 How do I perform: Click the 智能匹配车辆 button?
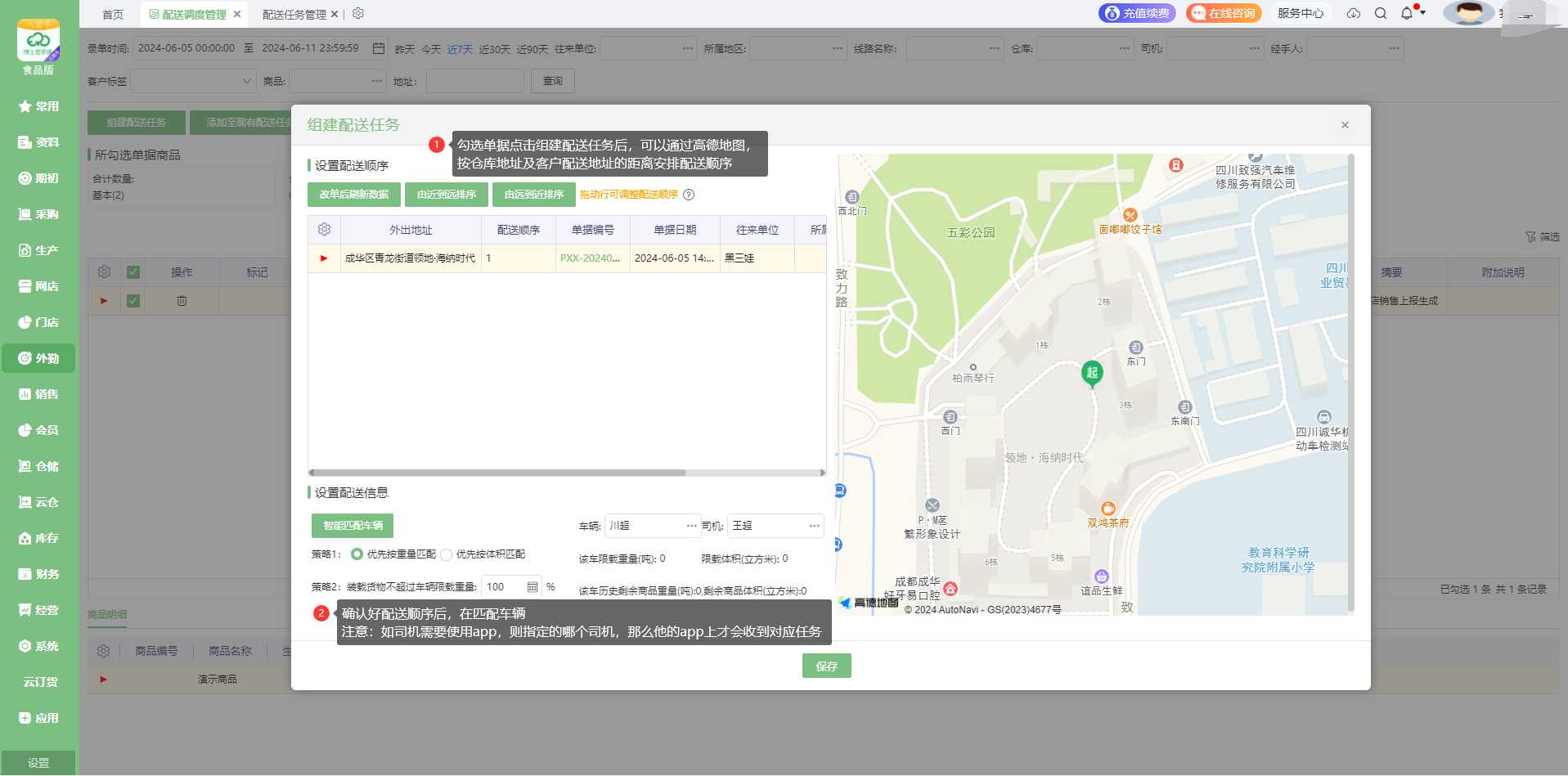pyautogui.click(x=353, y=526)
